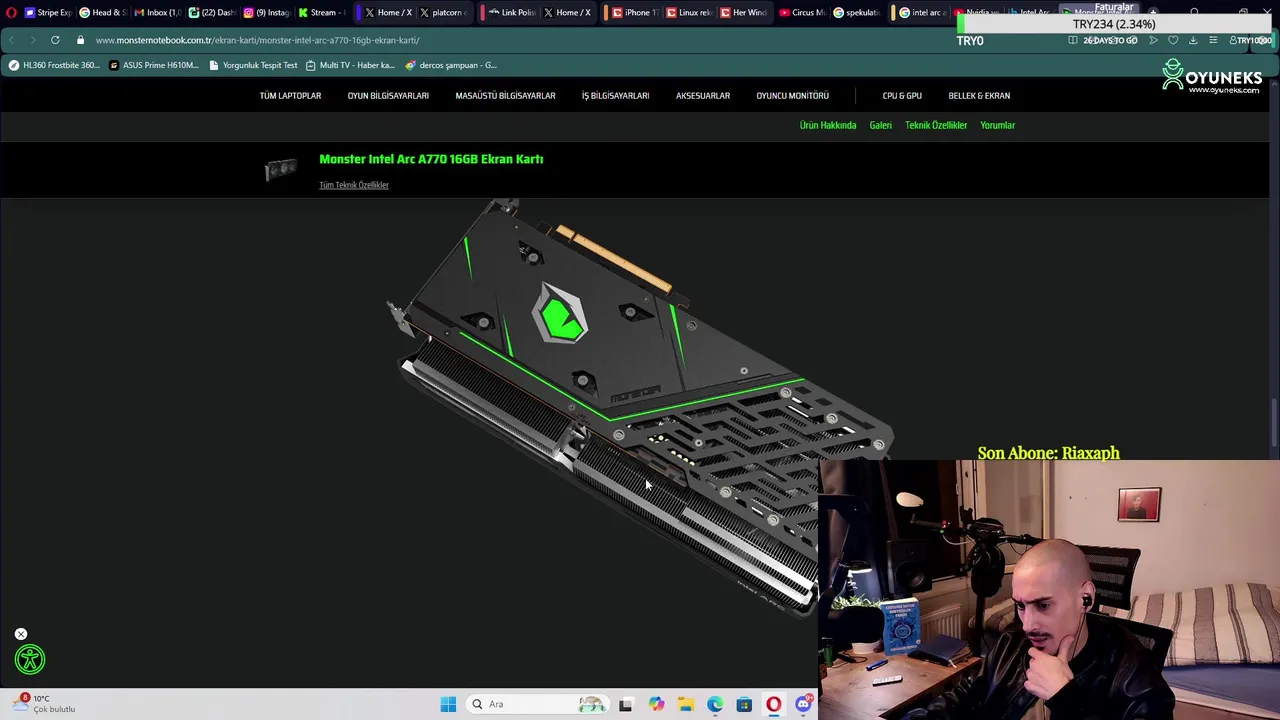Open dercos şampuan bookmark

[450, 65]
